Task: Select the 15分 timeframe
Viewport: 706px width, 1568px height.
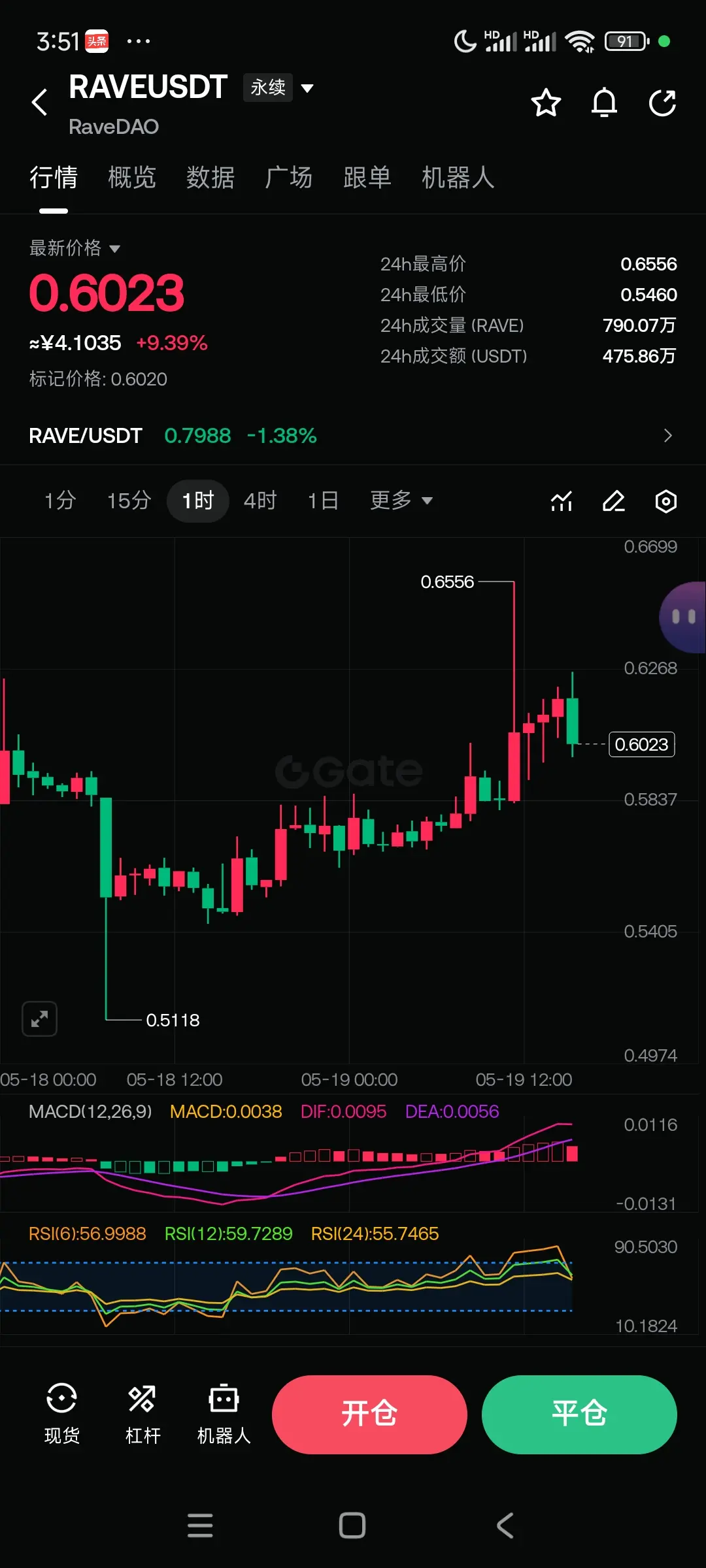Action: (x=129, y=500)
